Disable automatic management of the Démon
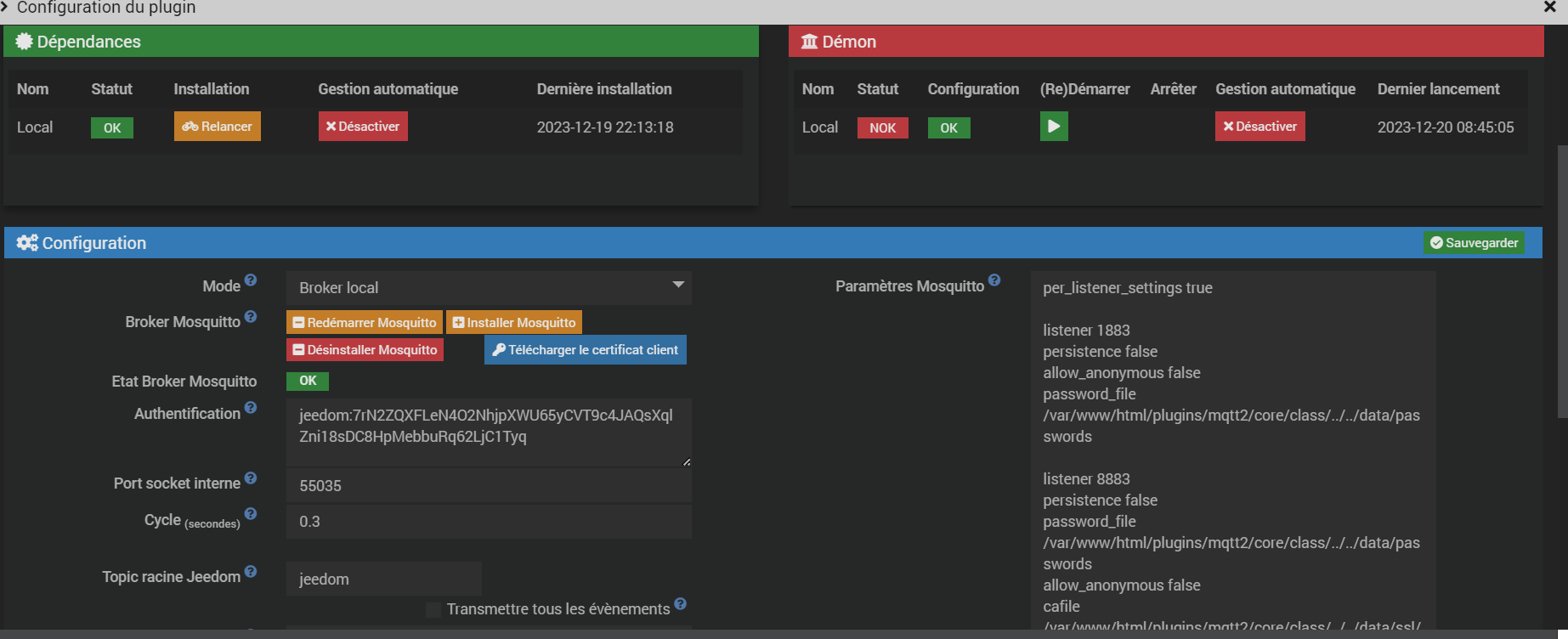The width and height of the screenshot is (1568, 639). pos(1259,127)
